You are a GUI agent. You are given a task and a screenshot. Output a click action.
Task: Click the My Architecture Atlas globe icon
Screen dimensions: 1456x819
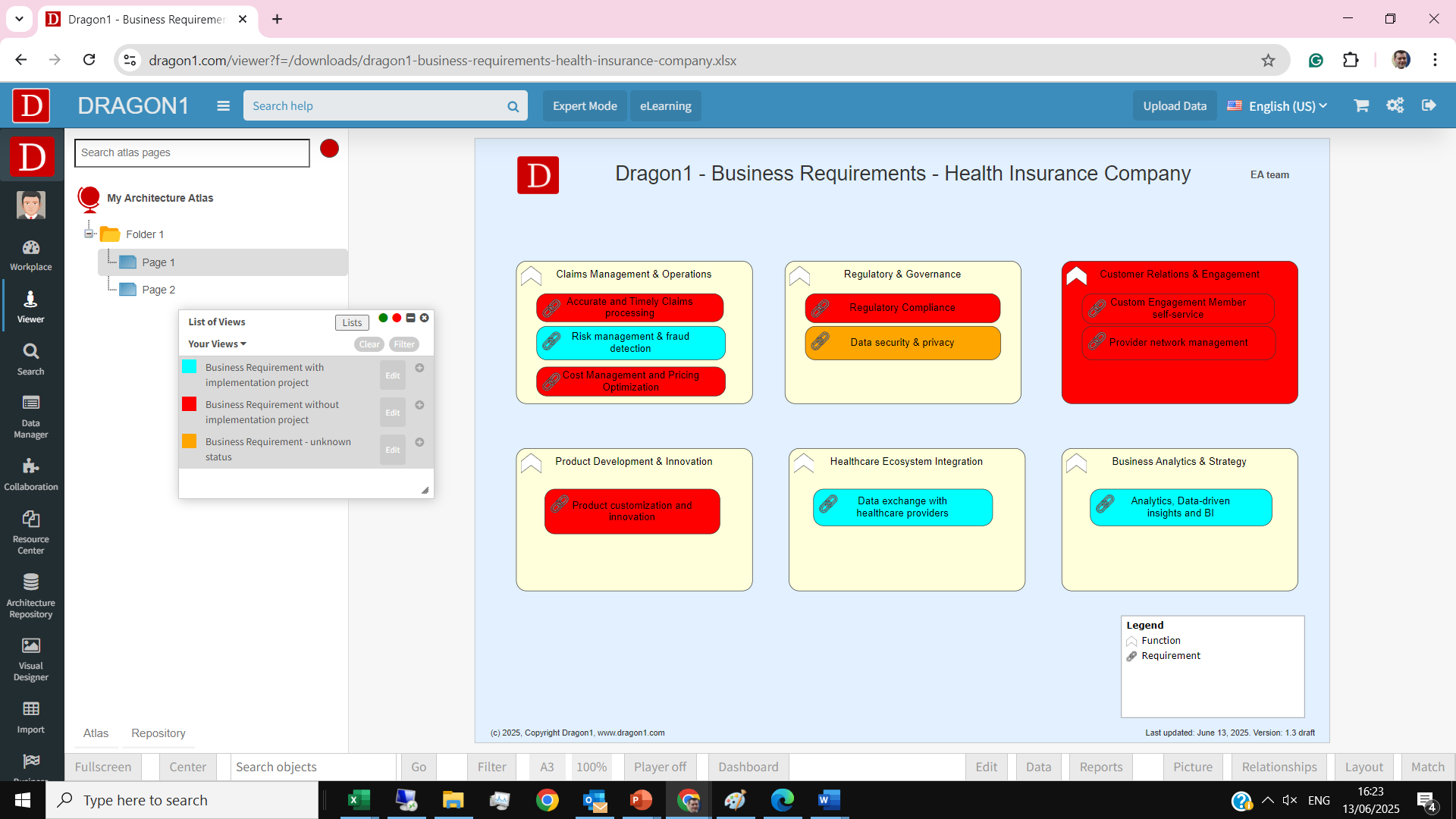[x=89, y=199]
